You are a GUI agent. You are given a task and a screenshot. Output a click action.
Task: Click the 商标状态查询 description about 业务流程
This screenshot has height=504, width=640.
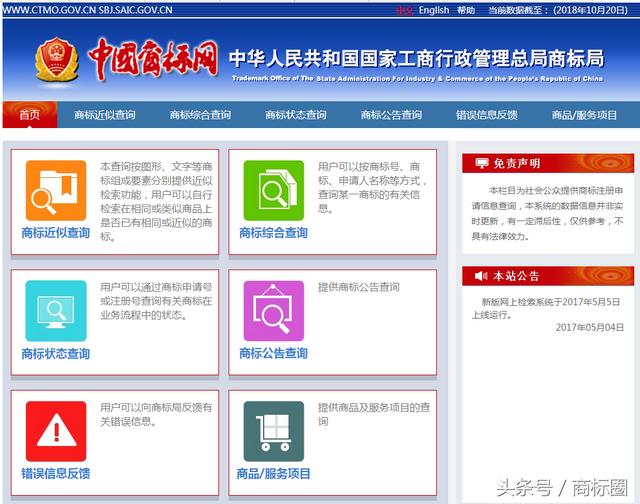(x=156, y=301)
